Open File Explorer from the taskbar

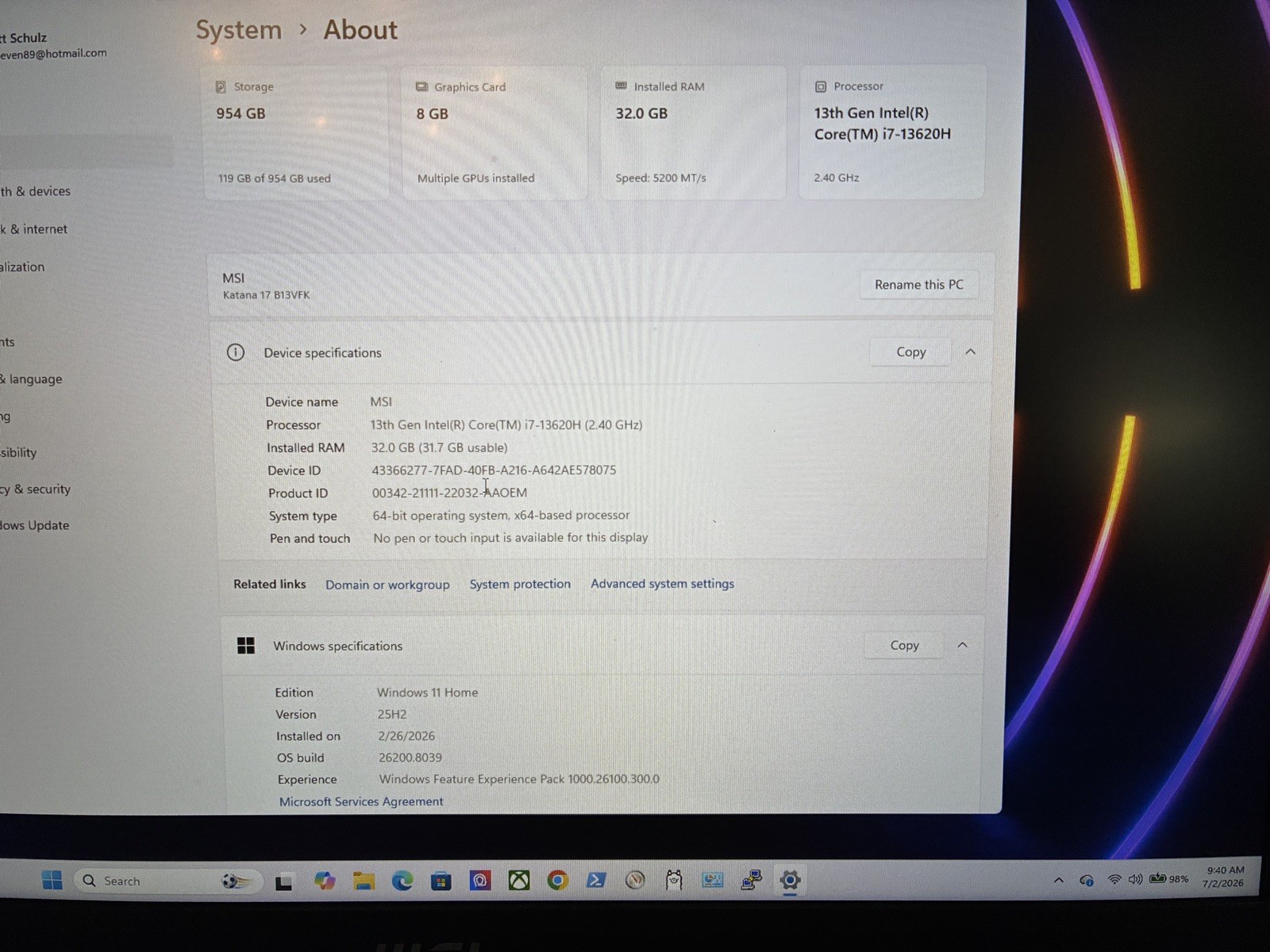364,881
